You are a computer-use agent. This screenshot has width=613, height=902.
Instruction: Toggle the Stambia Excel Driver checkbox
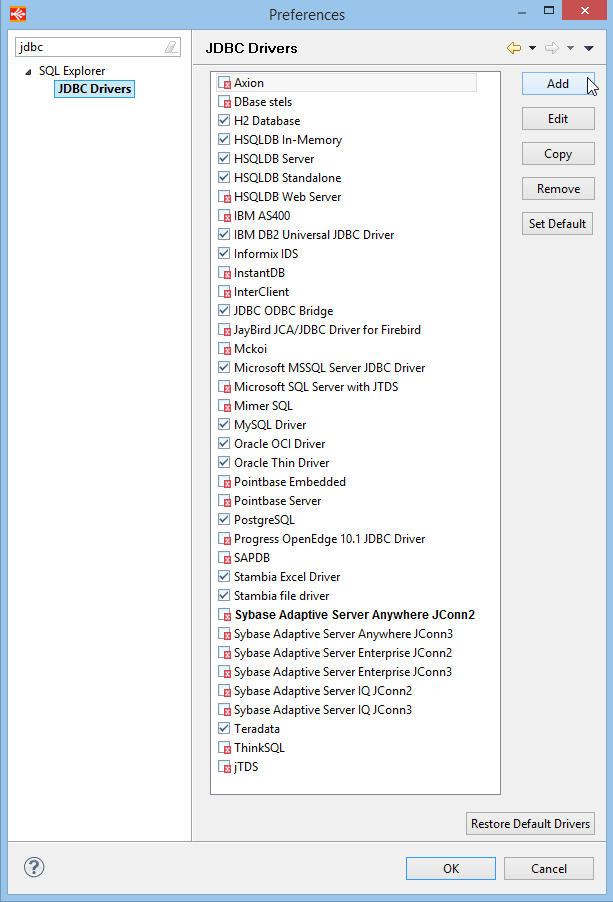pos(224,576)
